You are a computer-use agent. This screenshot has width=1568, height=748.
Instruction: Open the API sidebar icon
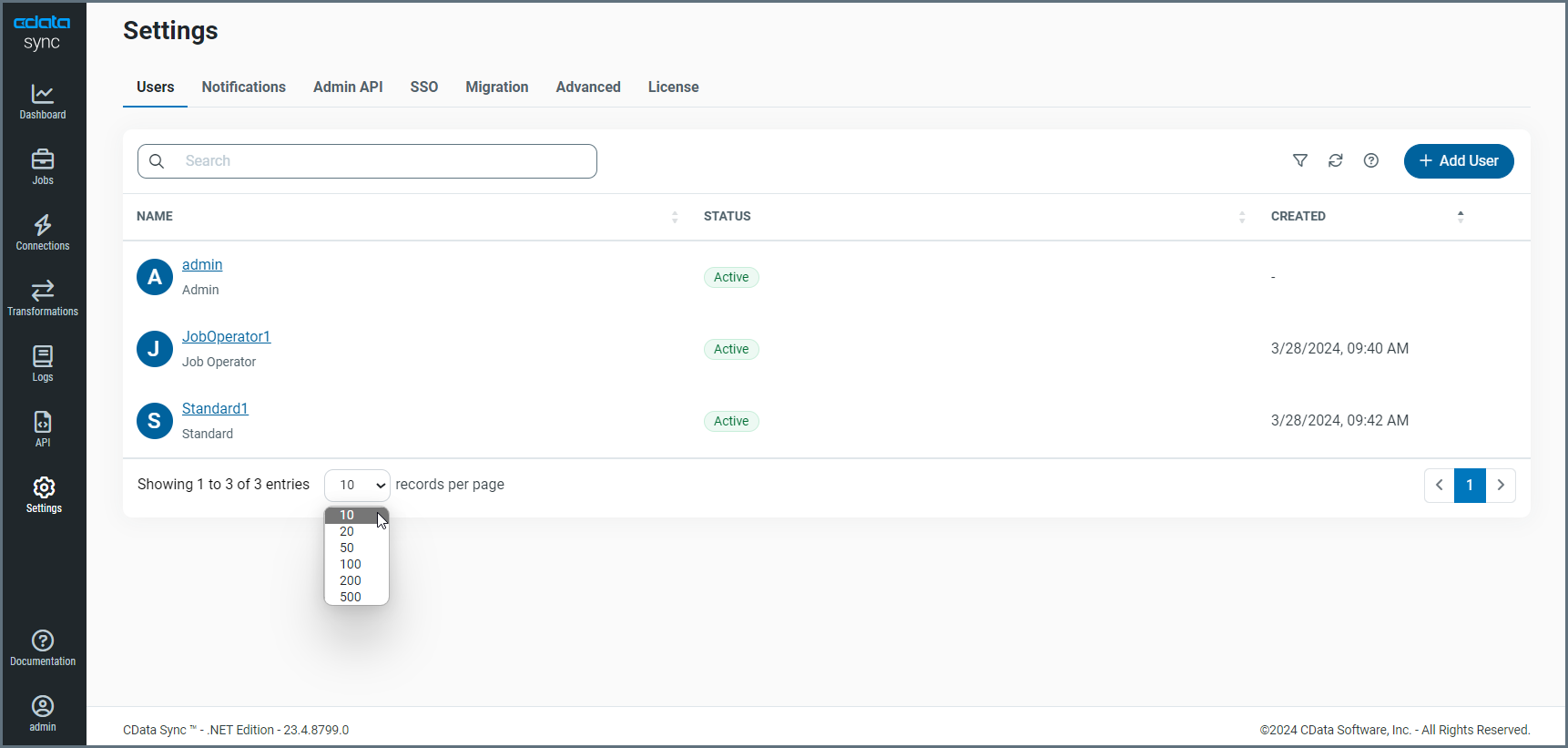pos(43,429)
